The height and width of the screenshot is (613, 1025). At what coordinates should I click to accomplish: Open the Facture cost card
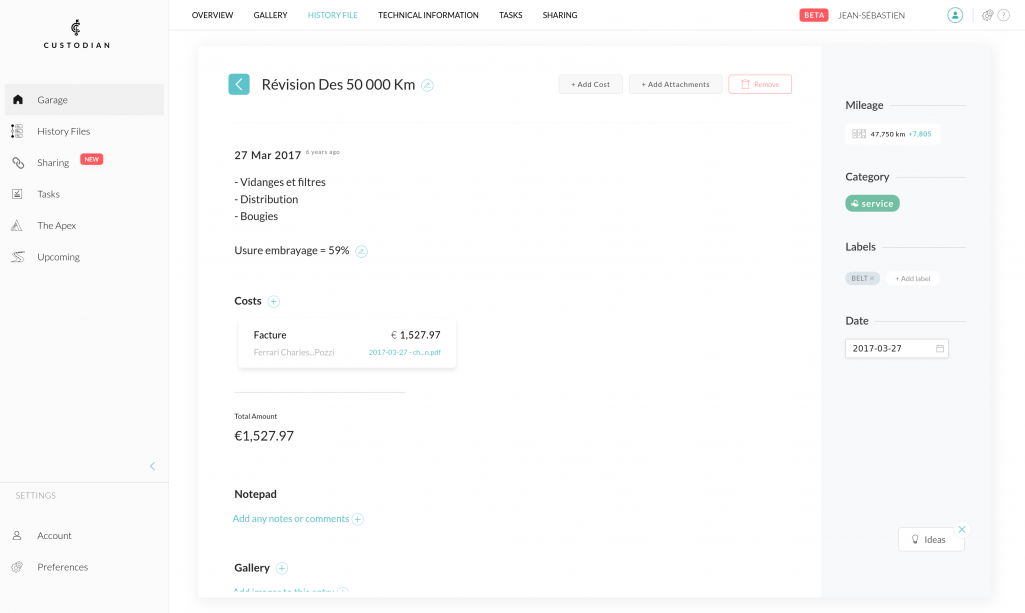click(347, 343)
